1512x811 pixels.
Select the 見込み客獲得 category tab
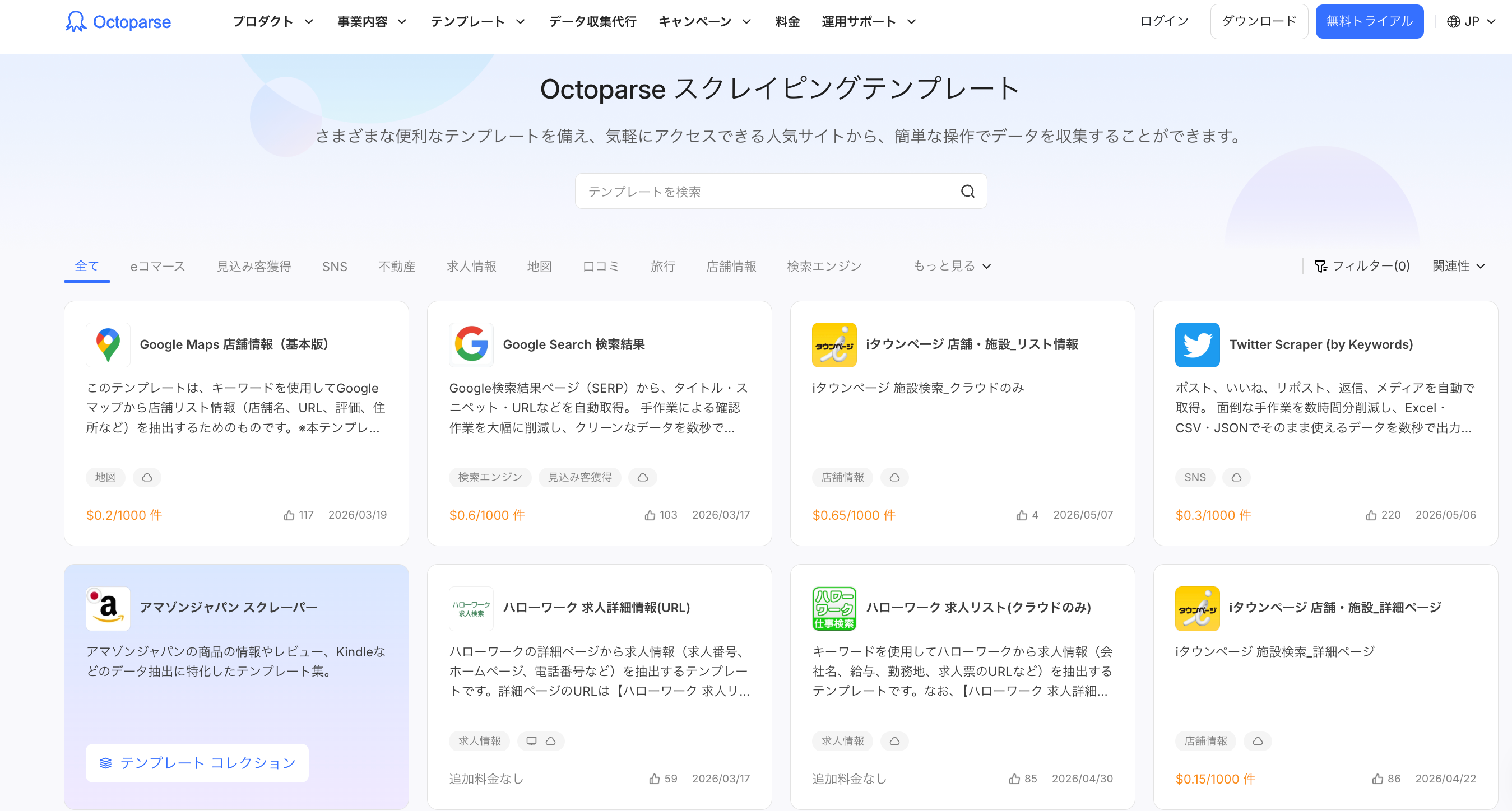(253, 266)
